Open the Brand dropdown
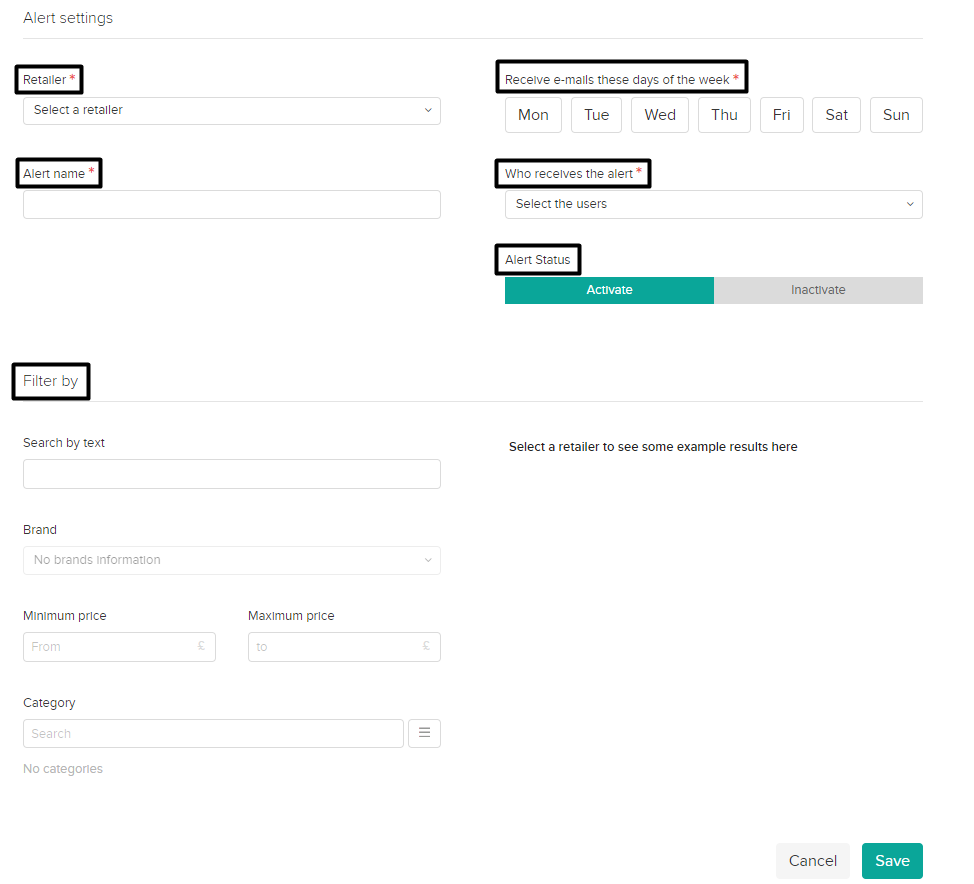Image resolution: width=974 pixels, height=884 pixels. pos(231,560)
